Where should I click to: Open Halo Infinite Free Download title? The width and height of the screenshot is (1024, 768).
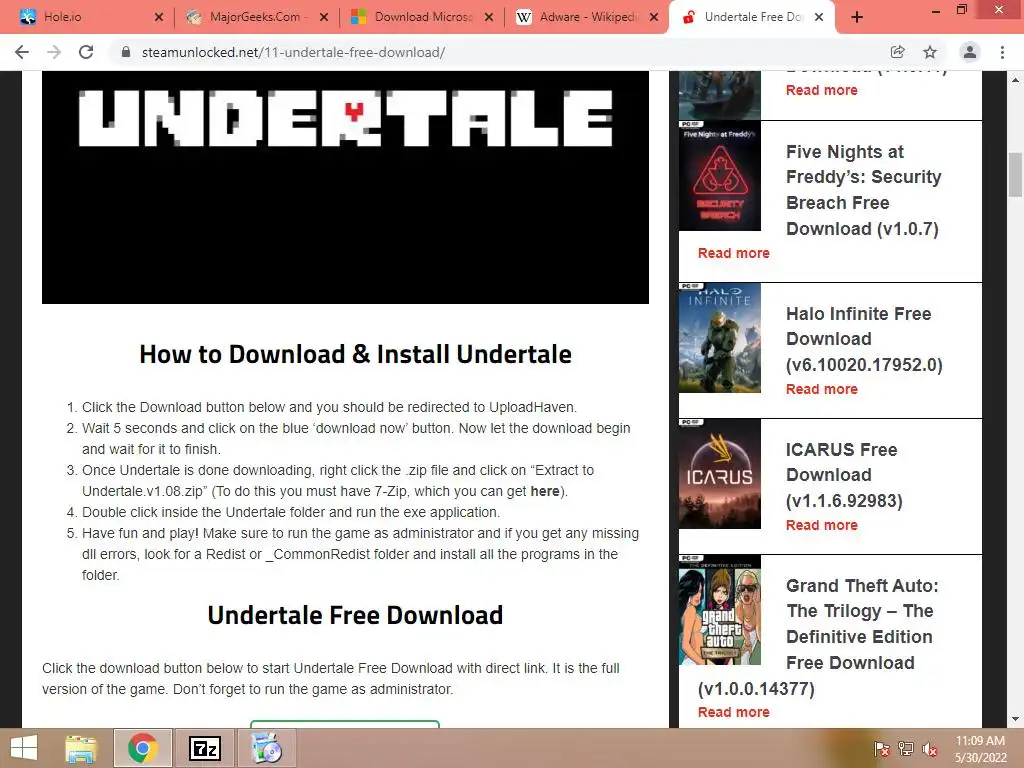864,339
